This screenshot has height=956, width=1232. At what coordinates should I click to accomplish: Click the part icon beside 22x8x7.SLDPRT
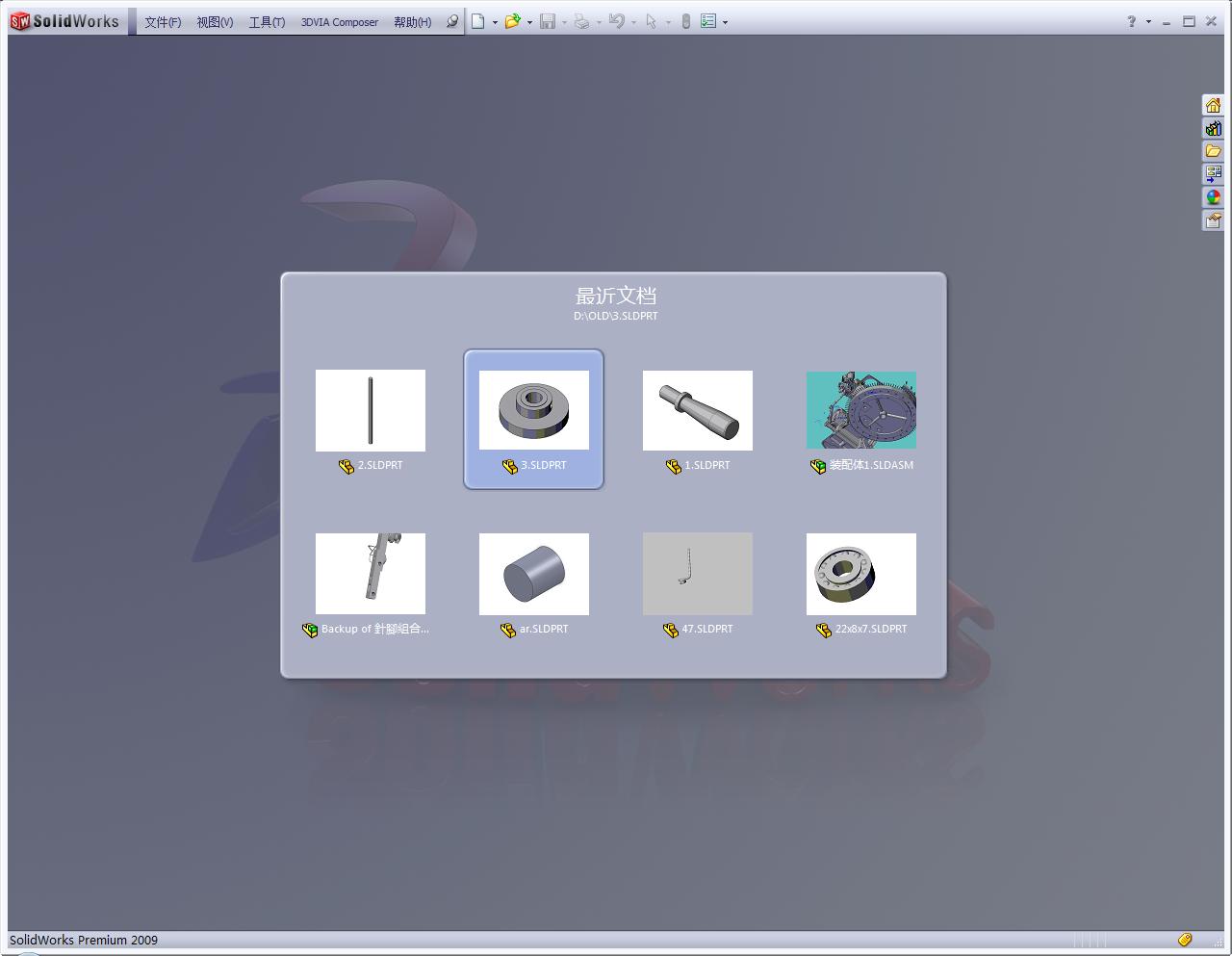pos(824,630)
